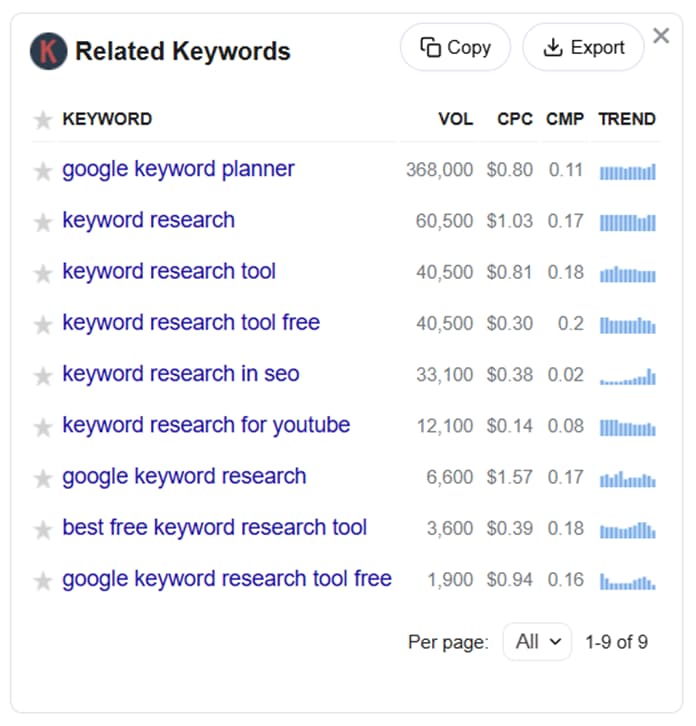Select the $0.94 CPC value

pyautogui.click(x=510, y=579)
